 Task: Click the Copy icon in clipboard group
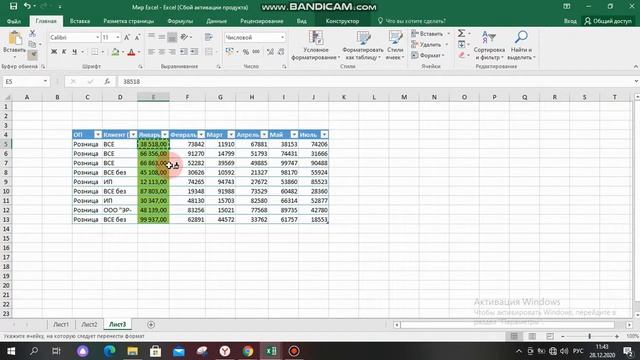pyautogui.click(x=32, y=44)
